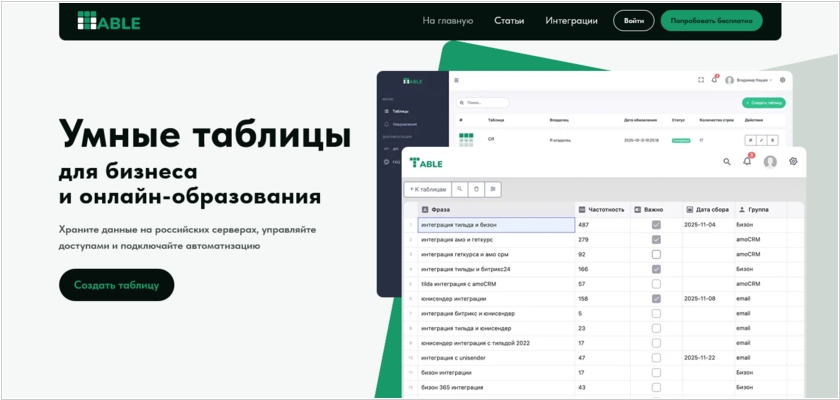Click the filter settings icon in the toolbar
The height and width of the screenshot is (400, 840).
493,188
